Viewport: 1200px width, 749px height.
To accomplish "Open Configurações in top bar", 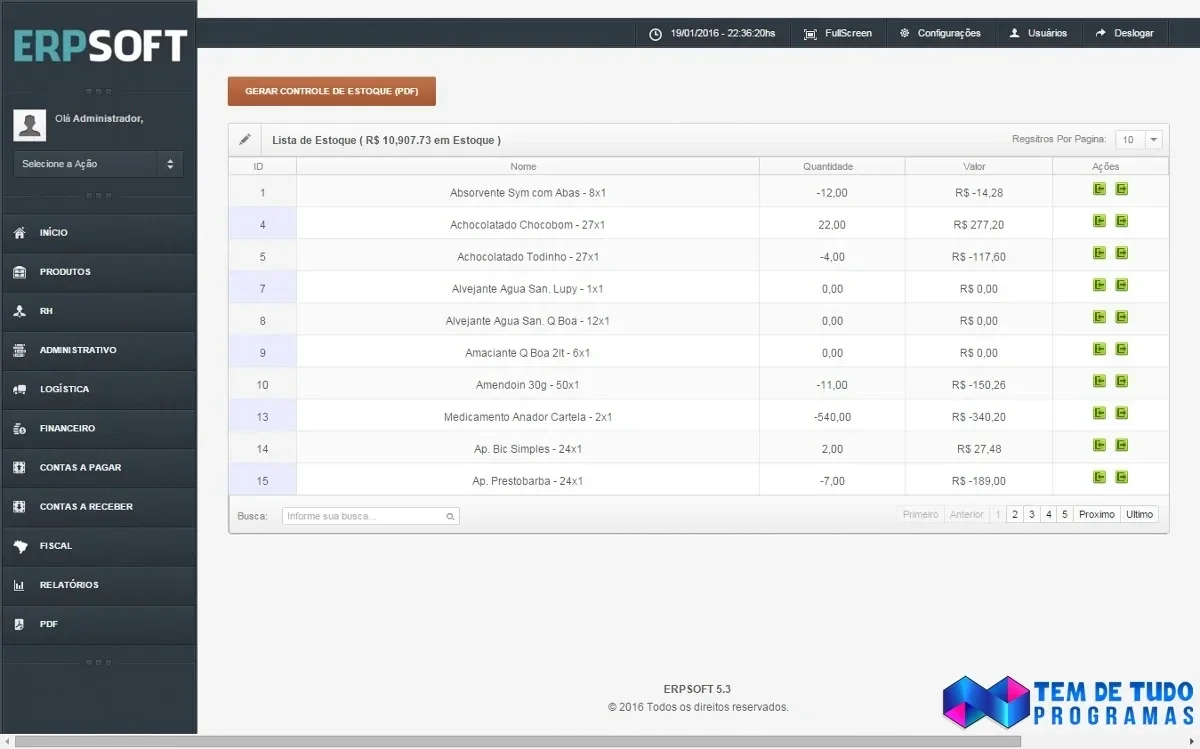I will (940, 33).
